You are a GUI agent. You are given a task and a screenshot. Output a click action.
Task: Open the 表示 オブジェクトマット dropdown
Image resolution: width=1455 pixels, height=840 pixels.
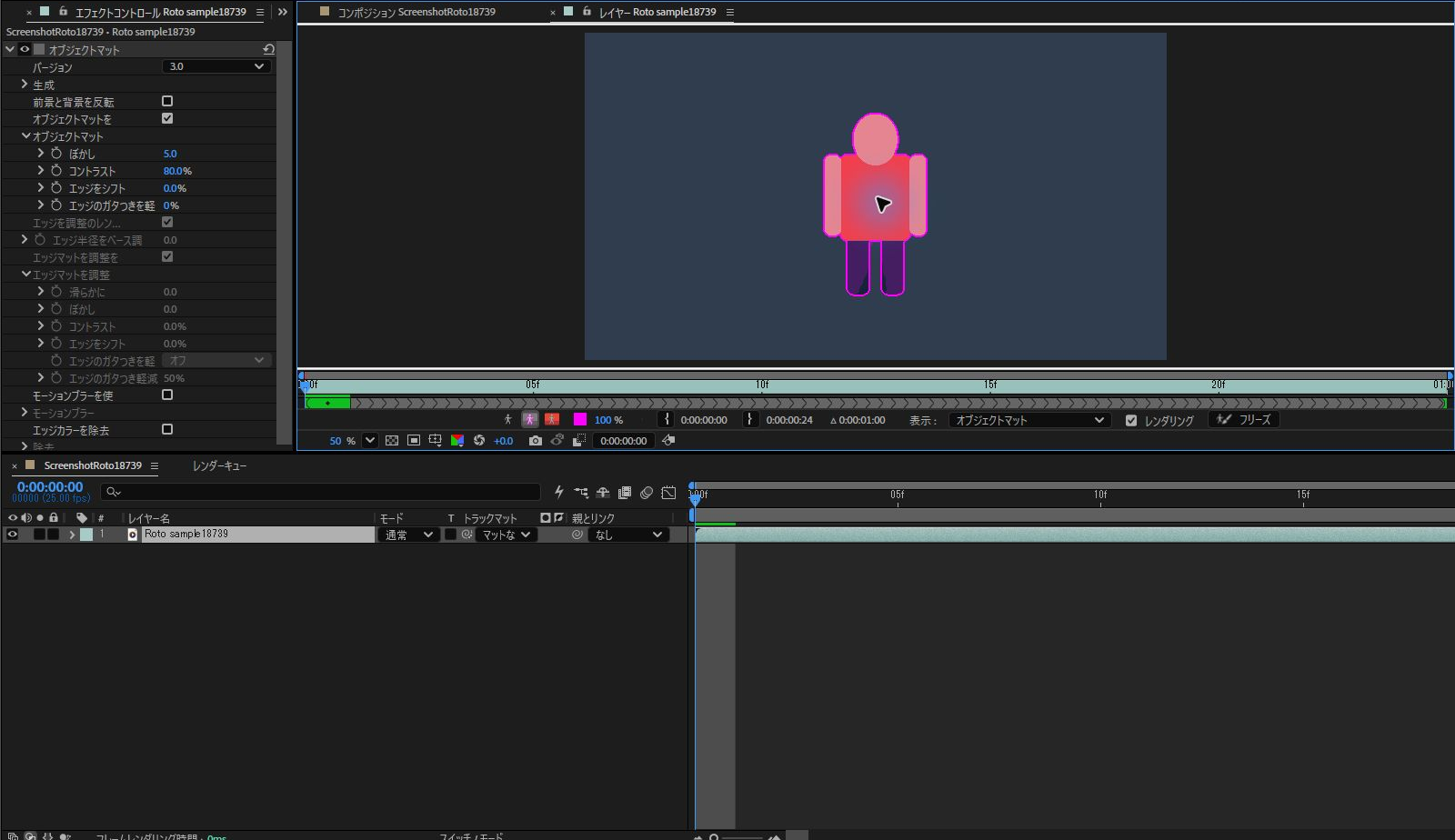click(x=1029, y=420)
